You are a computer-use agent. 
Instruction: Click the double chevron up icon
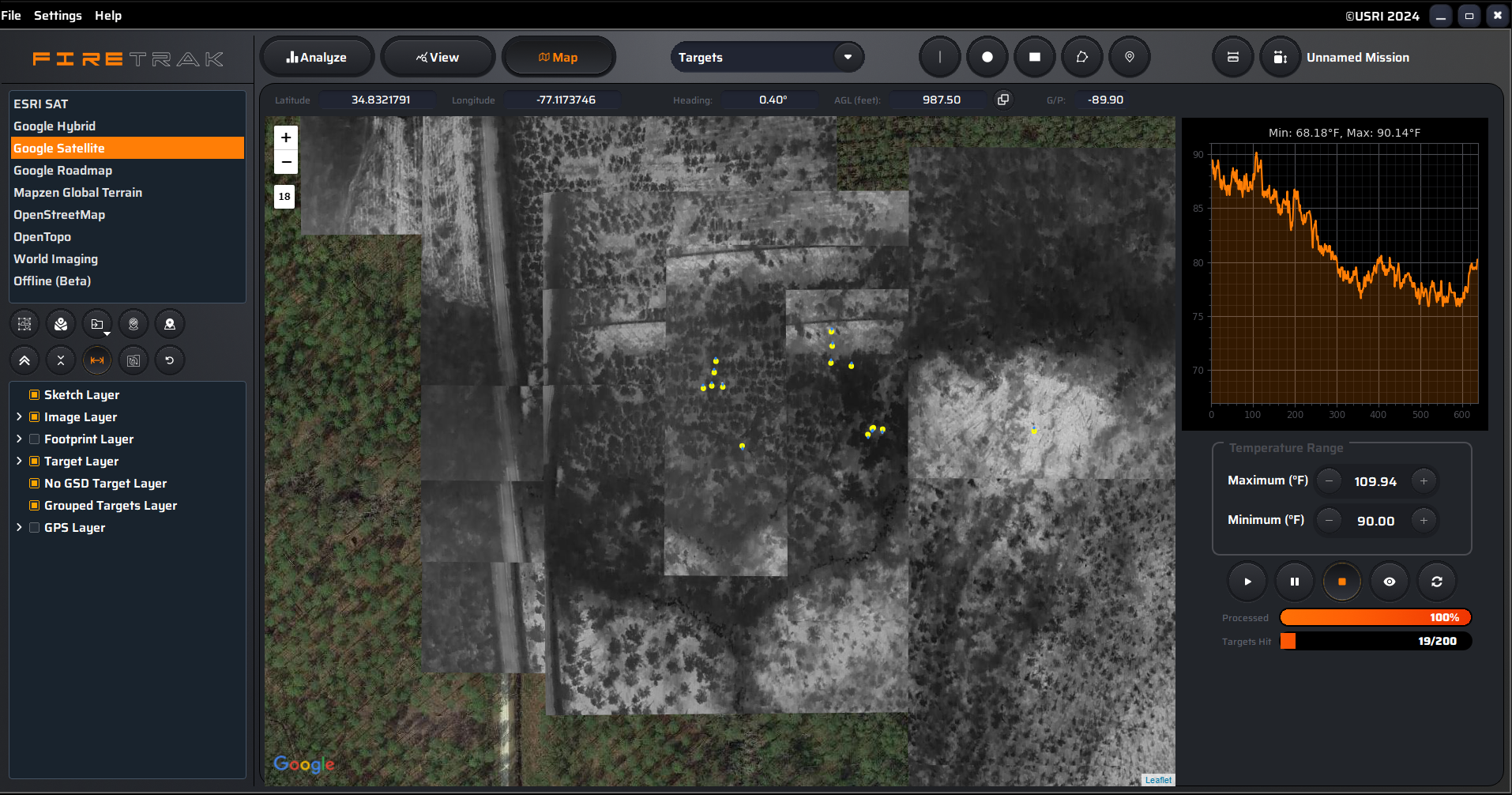(24, 360)
